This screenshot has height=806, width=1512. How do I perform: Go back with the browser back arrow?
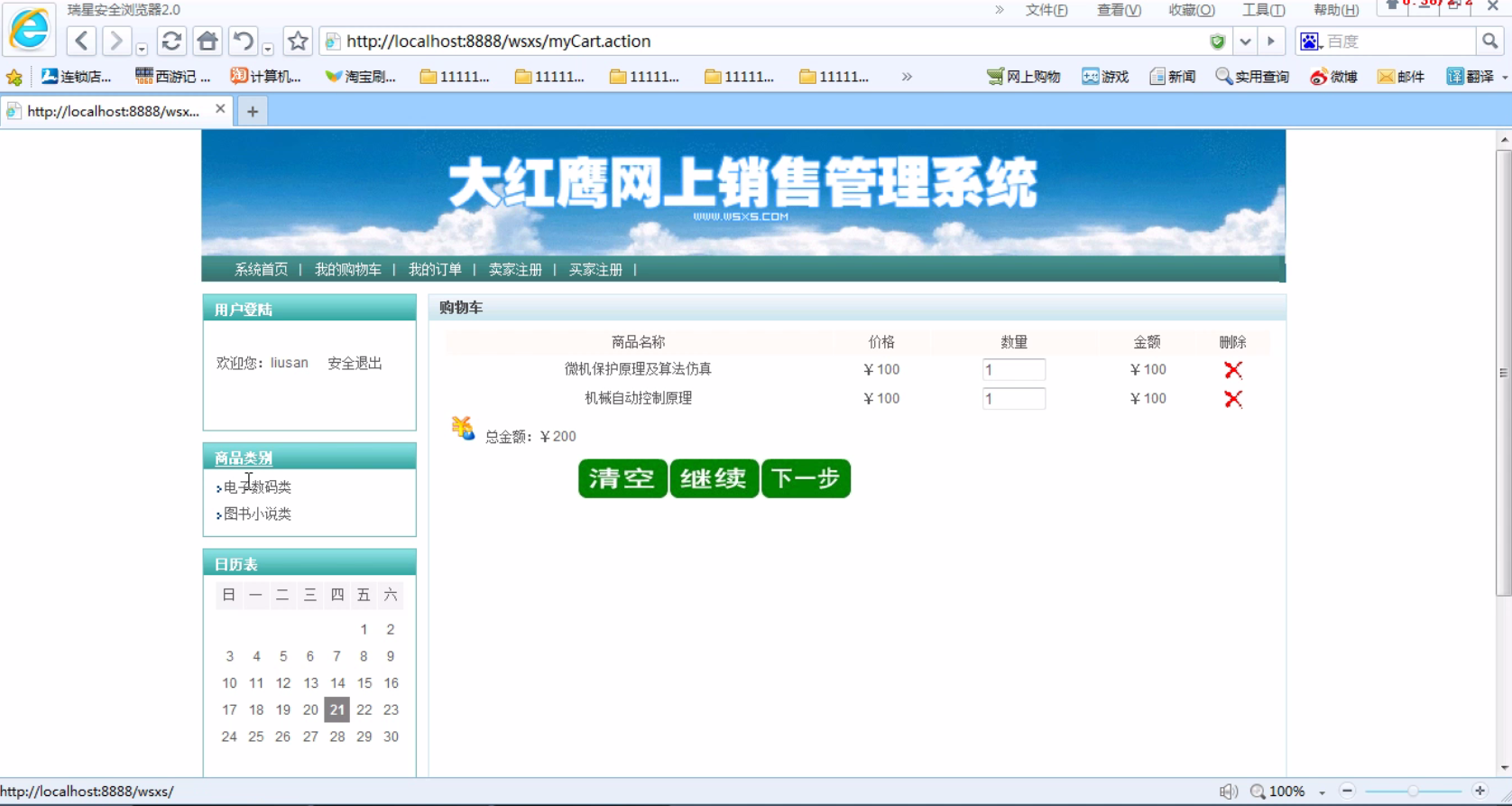[x=81, y=41]
